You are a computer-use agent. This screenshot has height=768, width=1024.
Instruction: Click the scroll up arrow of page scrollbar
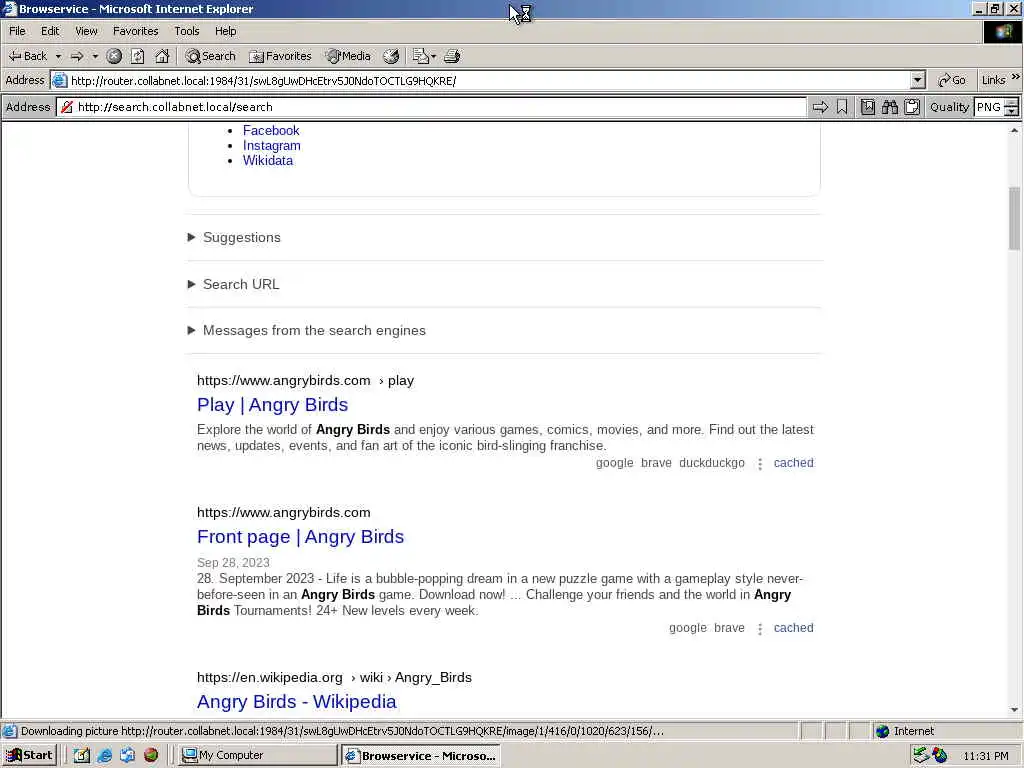tap(1014, 131)
